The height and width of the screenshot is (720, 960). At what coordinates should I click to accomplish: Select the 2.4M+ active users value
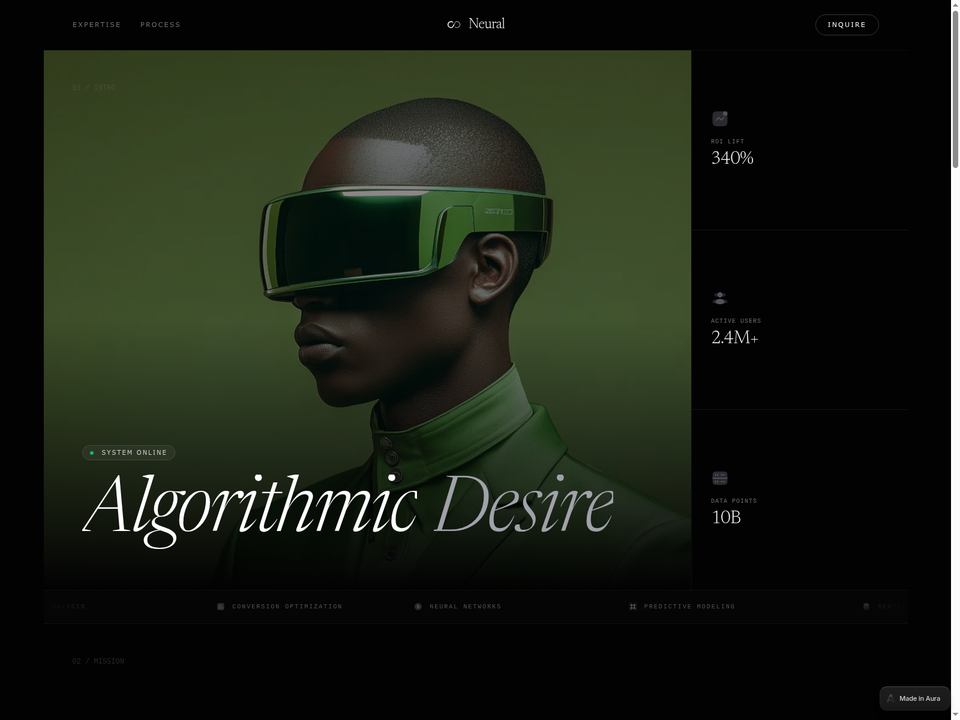(735, 337)
